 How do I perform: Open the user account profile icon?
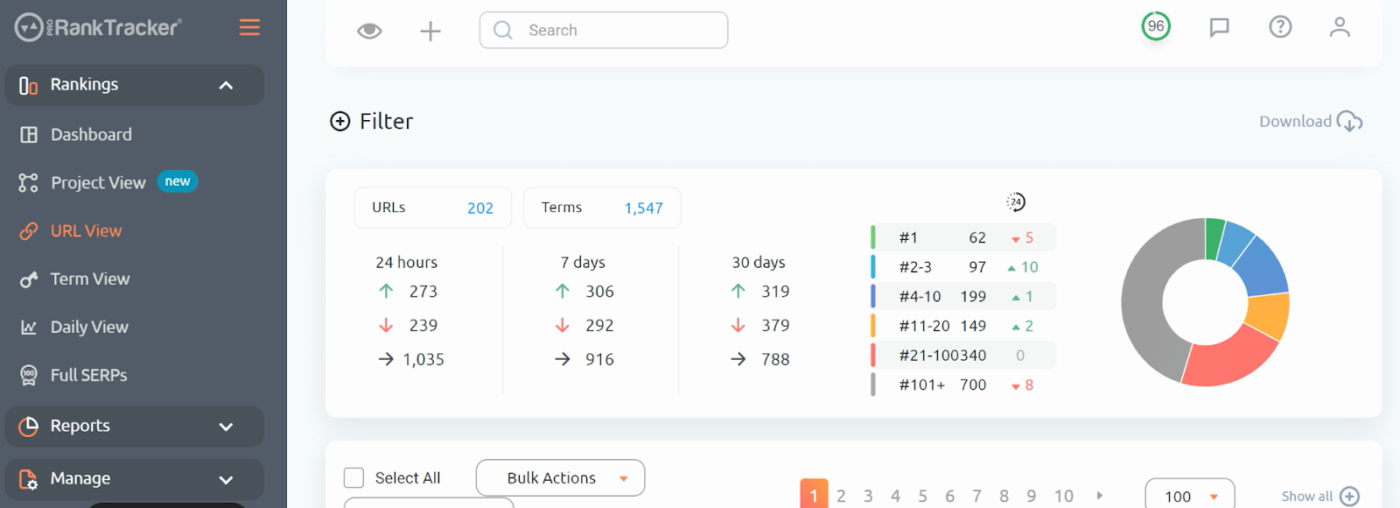coord(1340,27)
